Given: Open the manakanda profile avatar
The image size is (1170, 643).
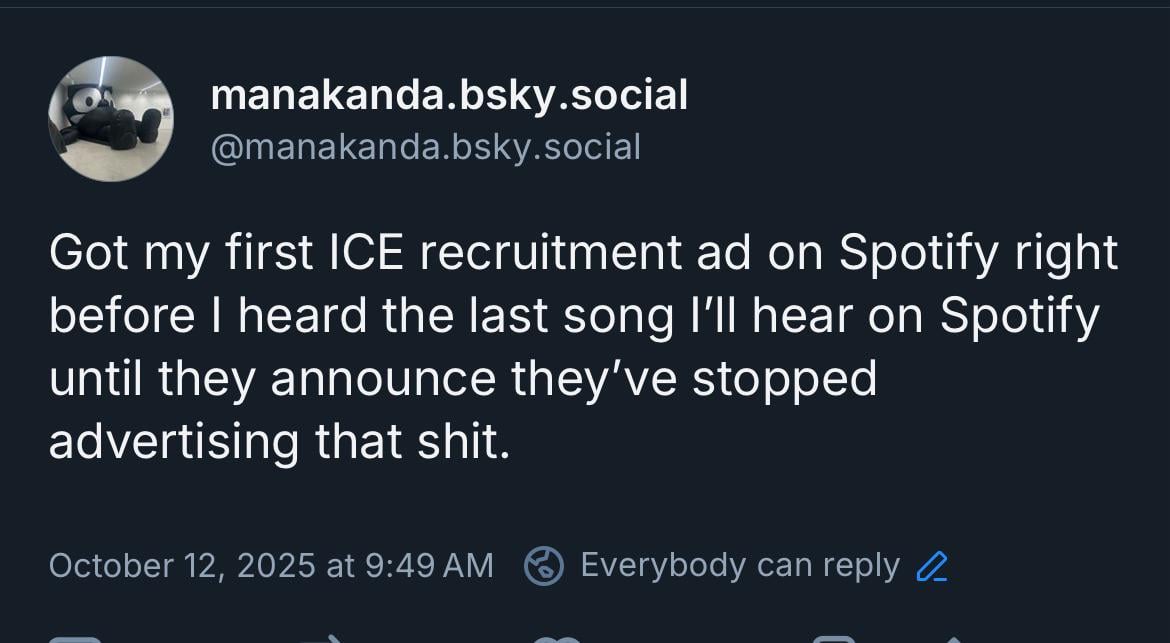Looking at the screenshot, I should [x=110, y=119].
